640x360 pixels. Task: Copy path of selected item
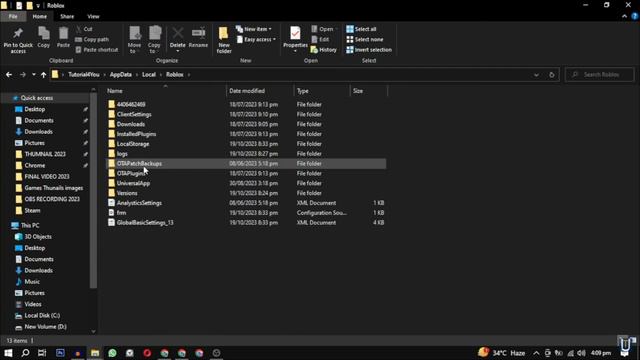pos(92,40)
